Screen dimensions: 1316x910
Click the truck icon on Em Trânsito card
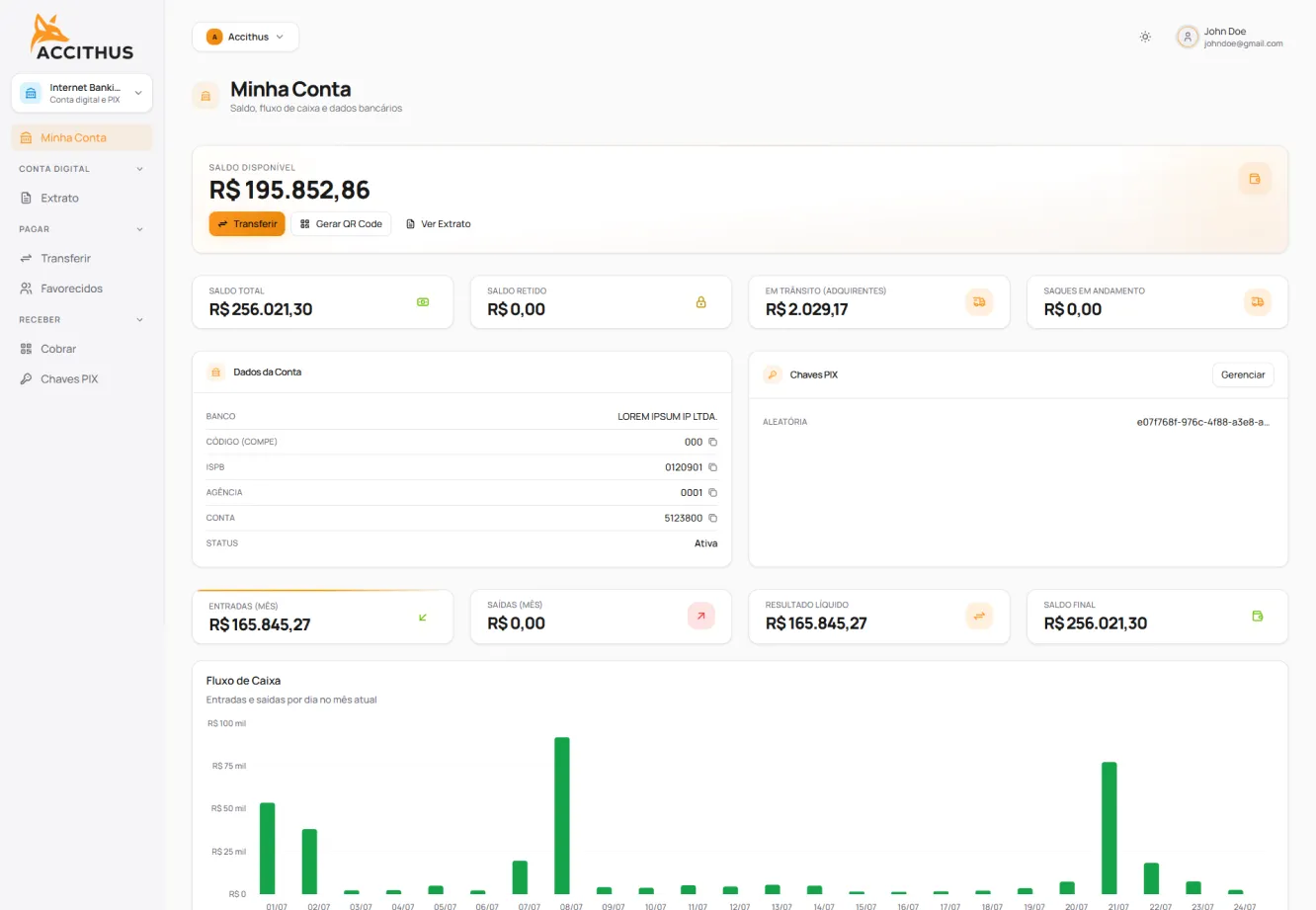click(x=979, y=302)
